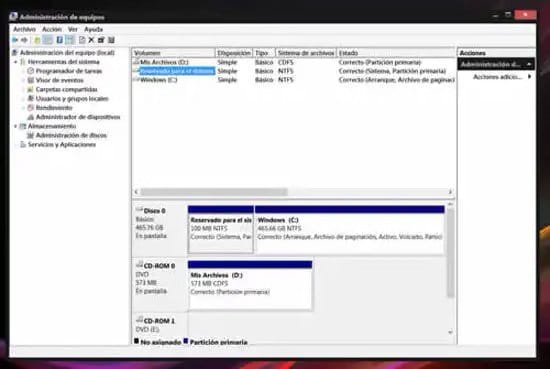The image size is (550, 369).
Task: Toggle the console tree toolbar icon
Action: click(47, 40)
